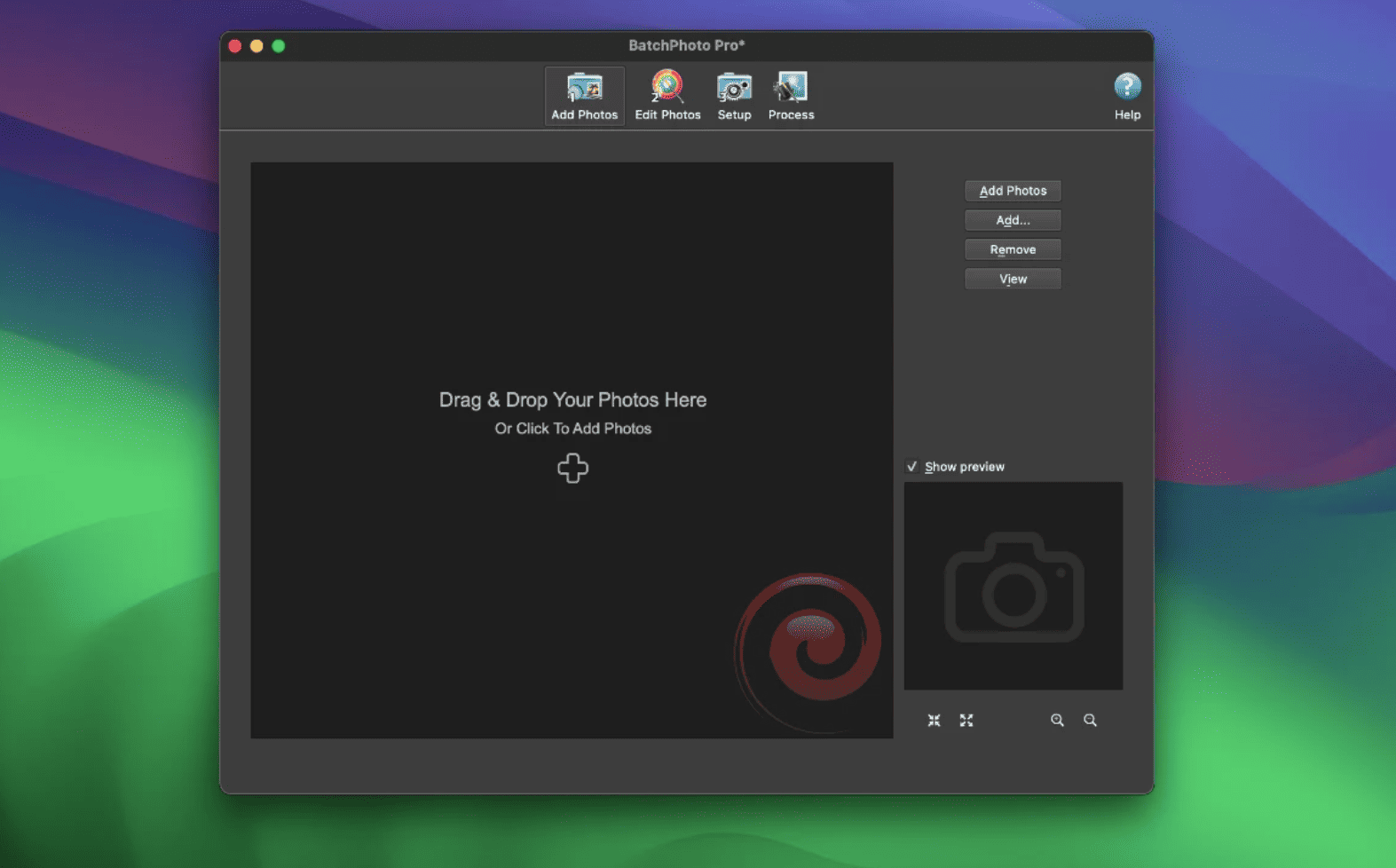Zoom out the preview with the magnifier minus
Image resolution: width=1396 pixels, height=868 pixels.
tap(1090, 721)
